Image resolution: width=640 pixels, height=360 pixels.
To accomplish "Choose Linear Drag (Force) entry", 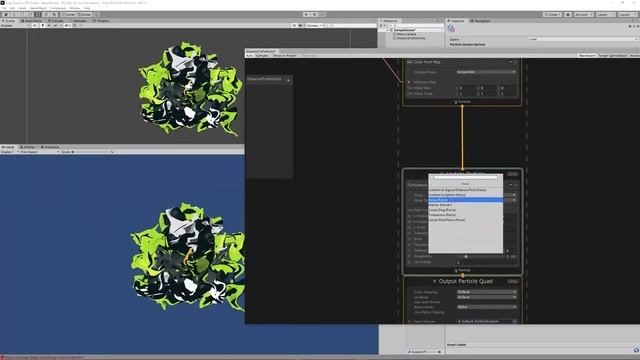I will (x=465, y=210).
